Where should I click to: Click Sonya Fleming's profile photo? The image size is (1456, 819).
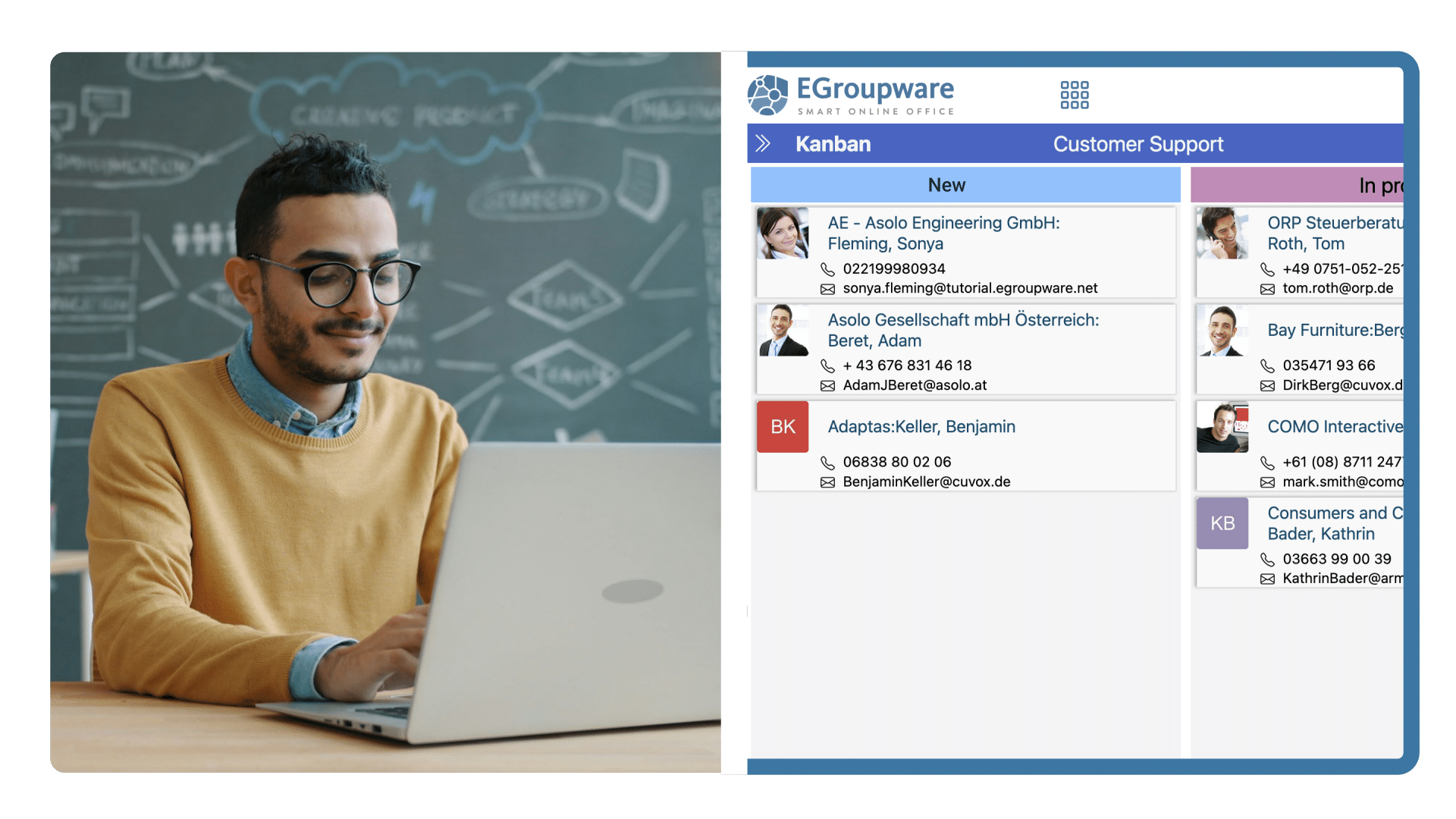[x=783, y=234]
